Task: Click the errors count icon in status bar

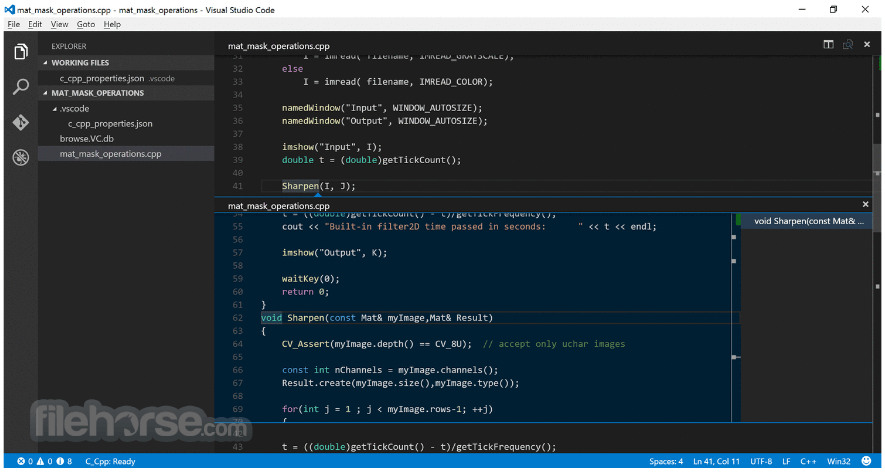Action: (25, 461)
